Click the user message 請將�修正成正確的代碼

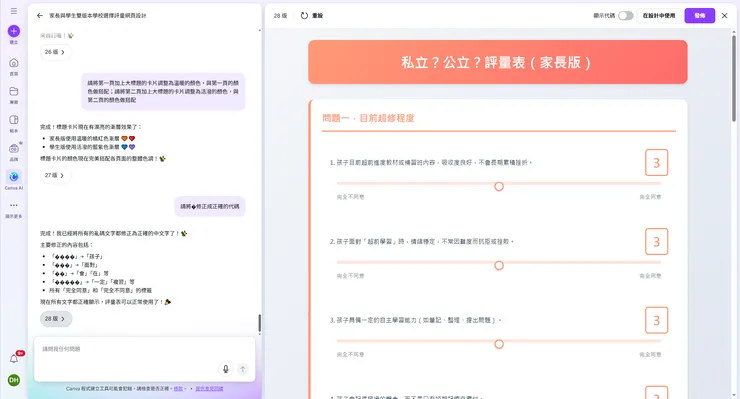pos(210,206)
